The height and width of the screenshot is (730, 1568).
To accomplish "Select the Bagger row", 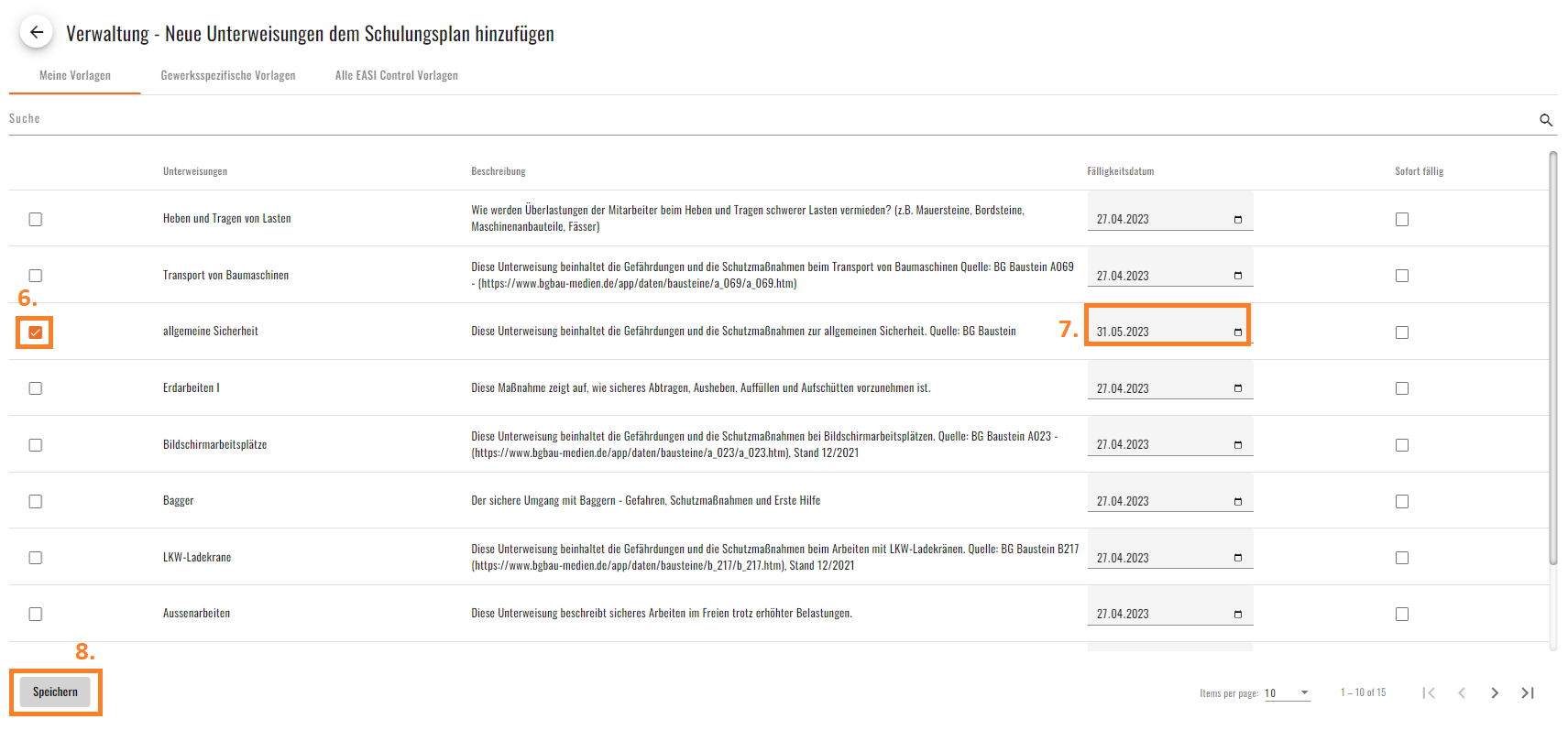I will [36, 501].
